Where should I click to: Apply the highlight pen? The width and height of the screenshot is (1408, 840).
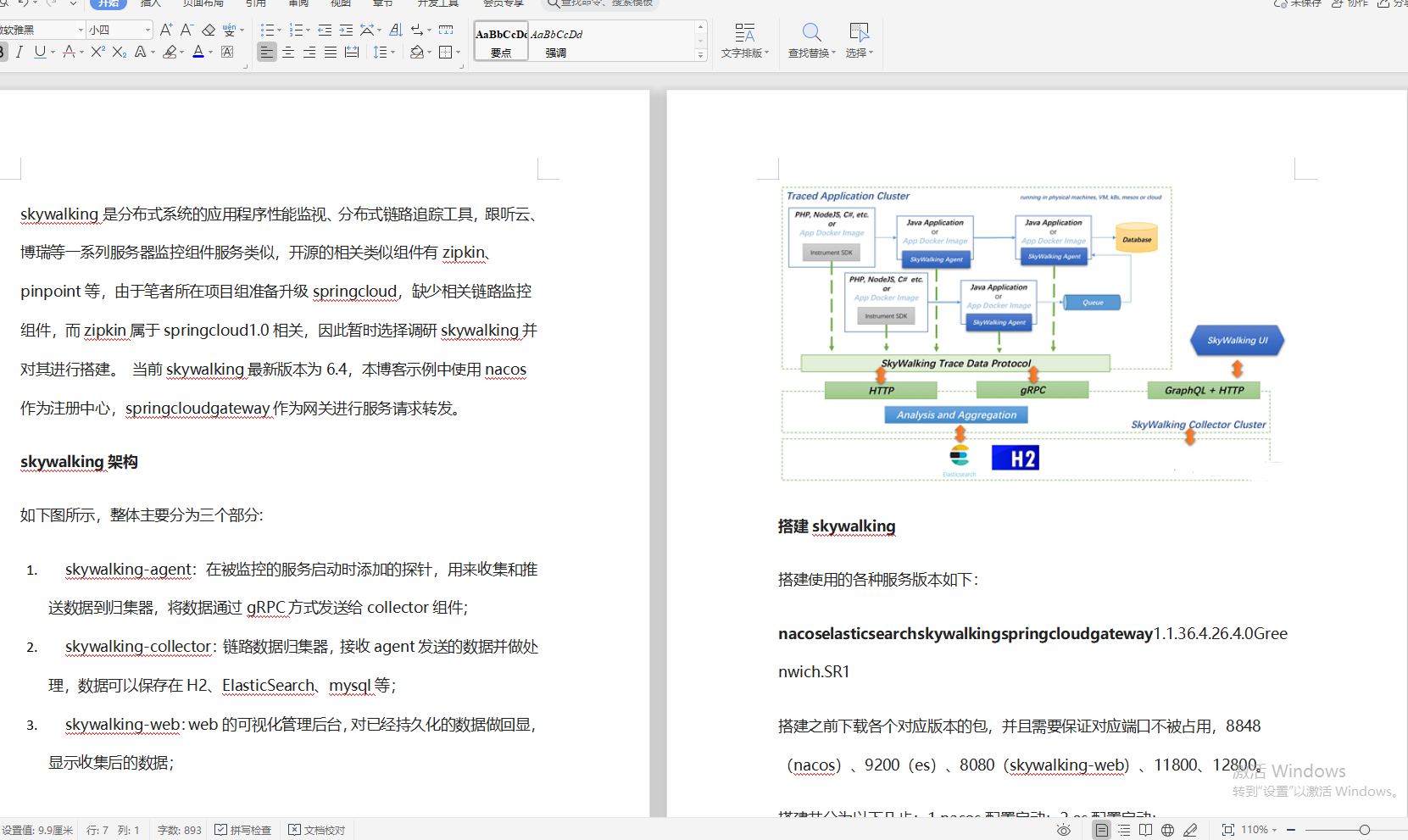click(170, 53)
